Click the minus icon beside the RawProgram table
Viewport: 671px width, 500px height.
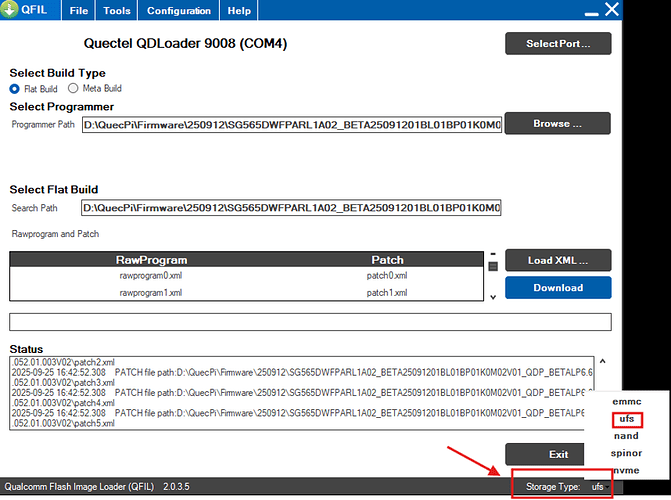pyautogui.click(x=493, y=254)
